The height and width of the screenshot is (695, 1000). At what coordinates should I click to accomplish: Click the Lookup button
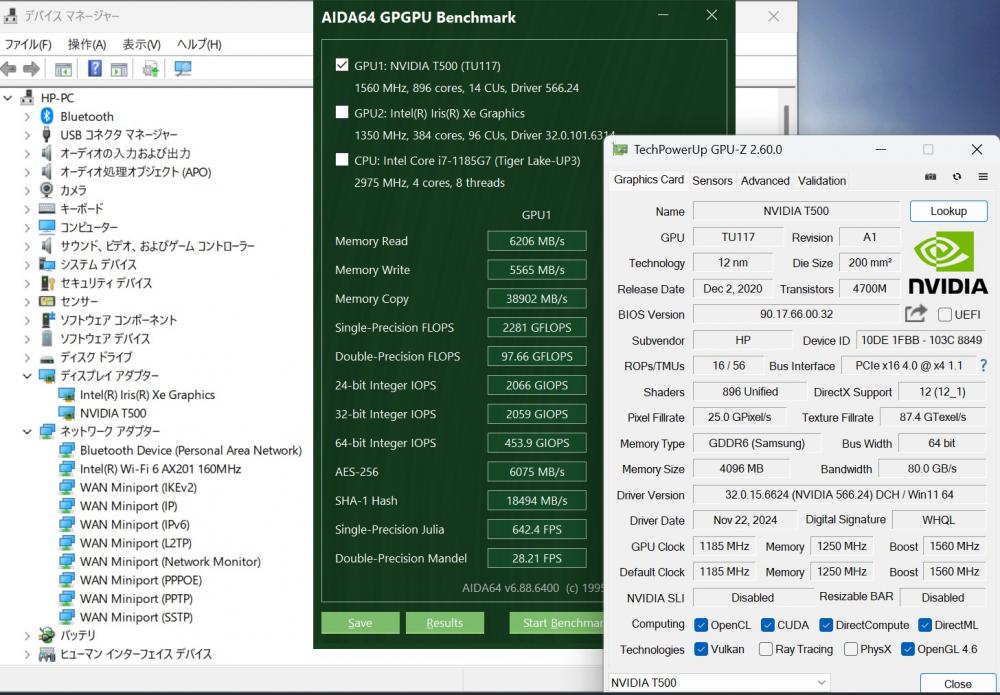(948, 211)
